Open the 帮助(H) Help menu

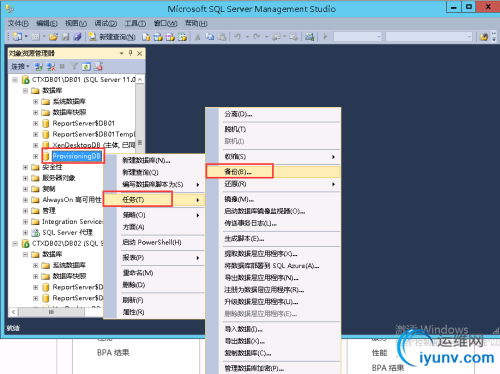(196, 23)
